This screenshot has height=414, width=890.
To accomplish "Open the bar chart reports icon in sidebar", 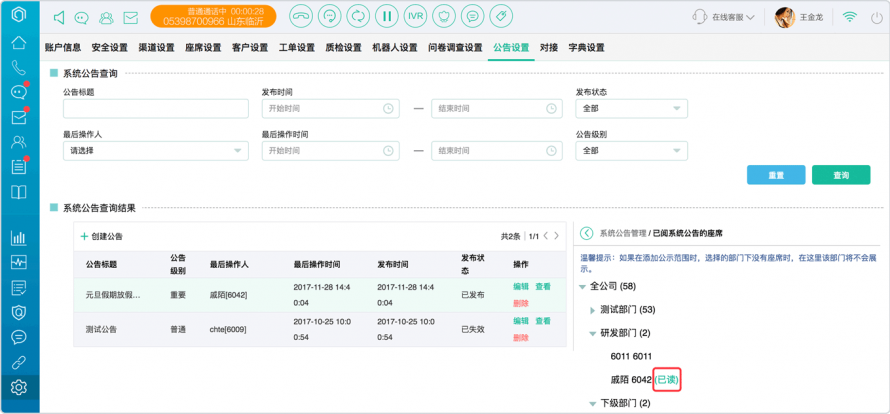I will (19, 238).
